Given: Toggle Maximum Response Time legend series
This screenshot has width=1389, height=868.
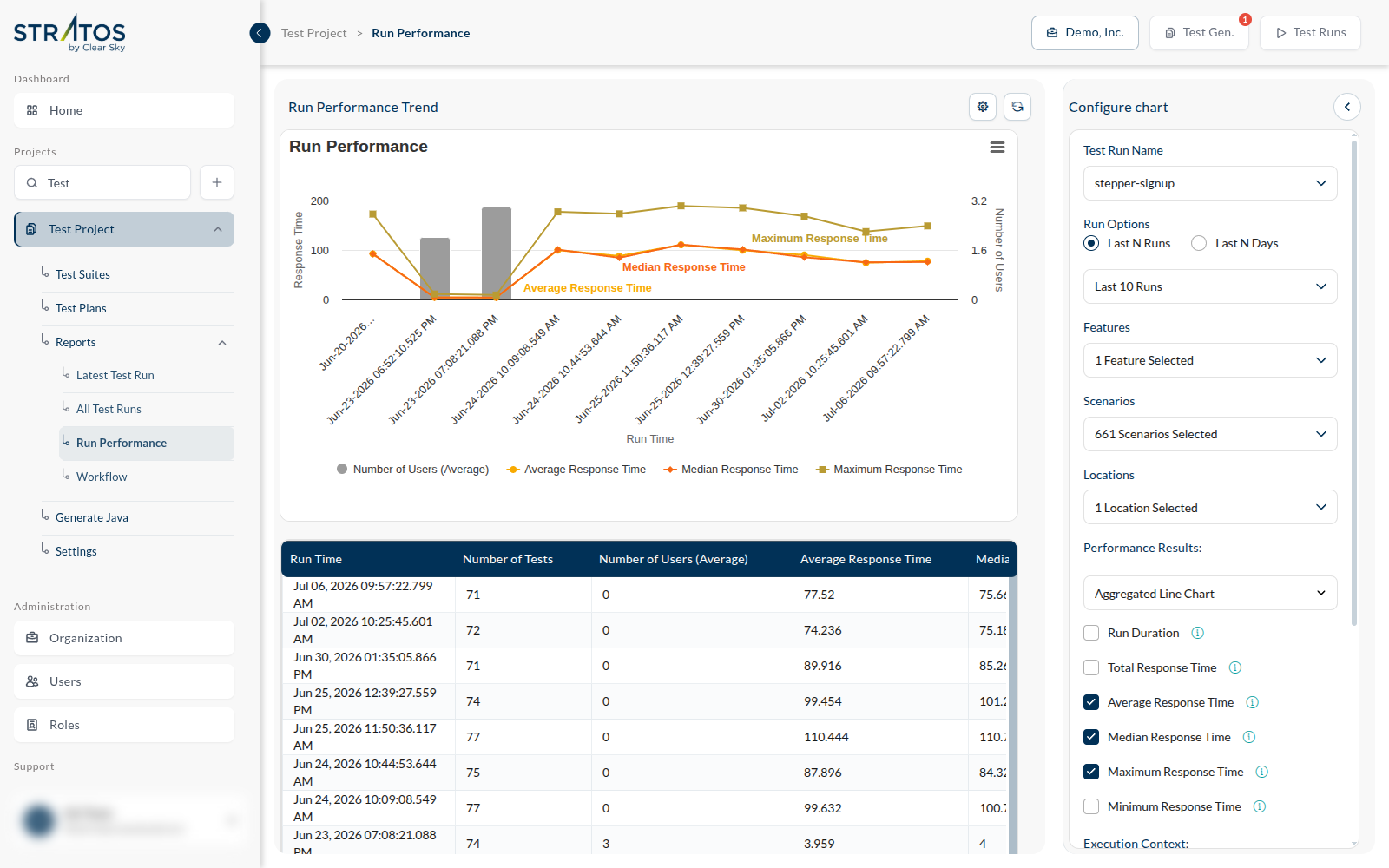Looking at the screenshot, I should (889, 469).
